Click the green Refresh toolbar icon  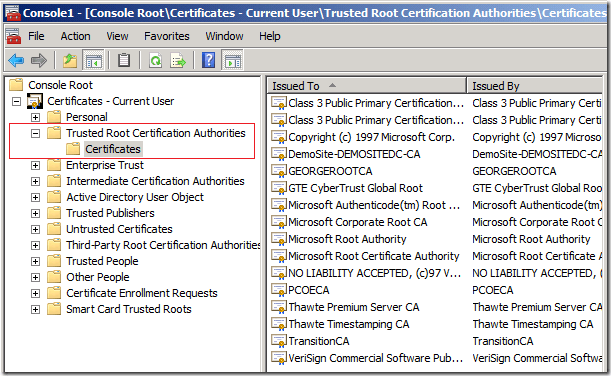pyautogui.click(x=155, y=60)
